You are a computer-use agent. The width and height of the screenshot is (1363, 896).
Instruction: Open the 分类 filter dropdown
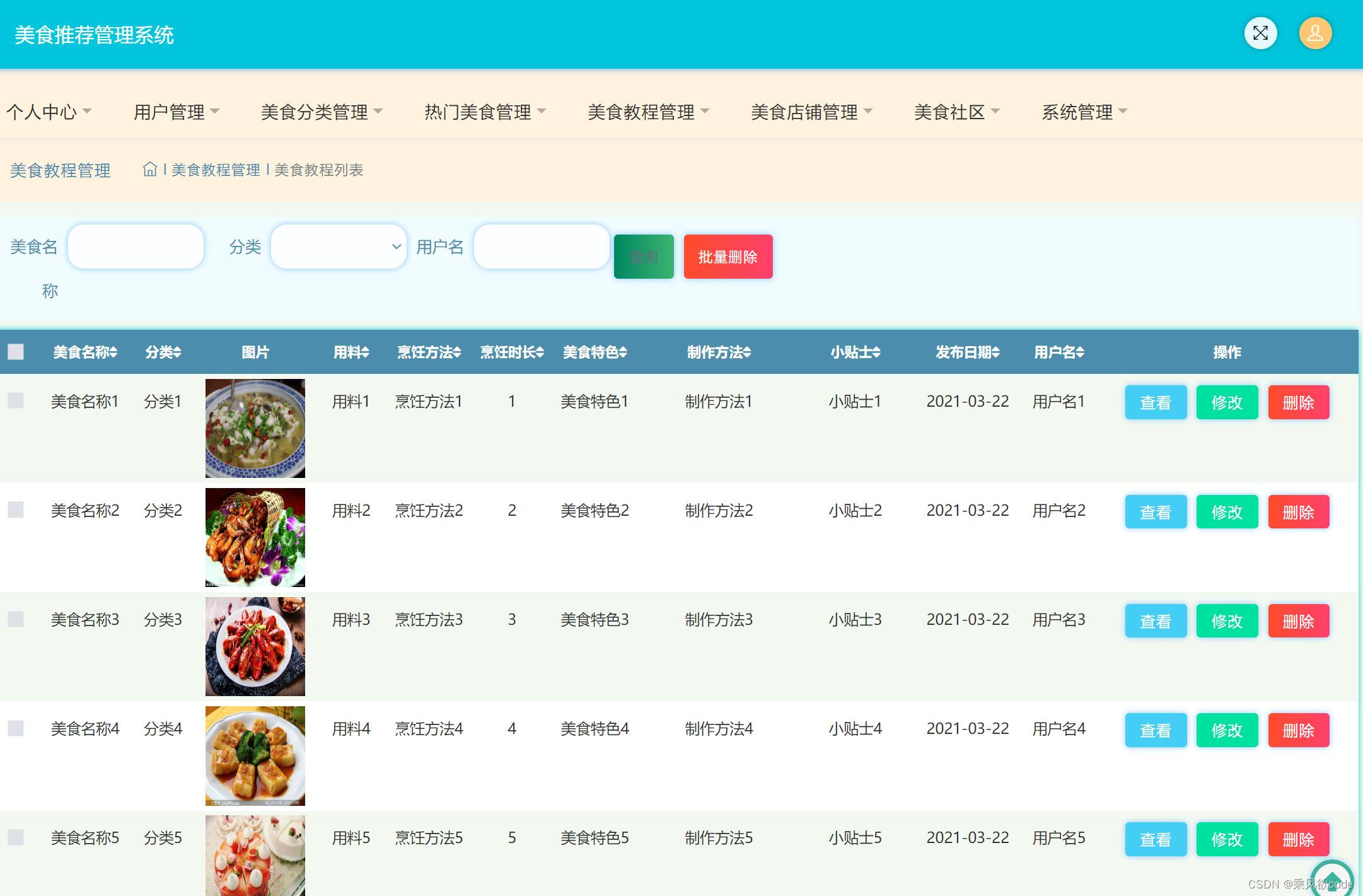click(339, 247)
